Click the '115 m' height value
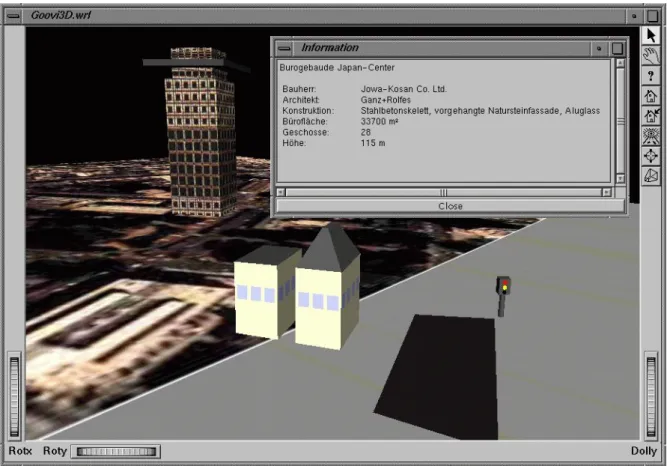Screen dimensions: 667x466 (x=373, y=143)
